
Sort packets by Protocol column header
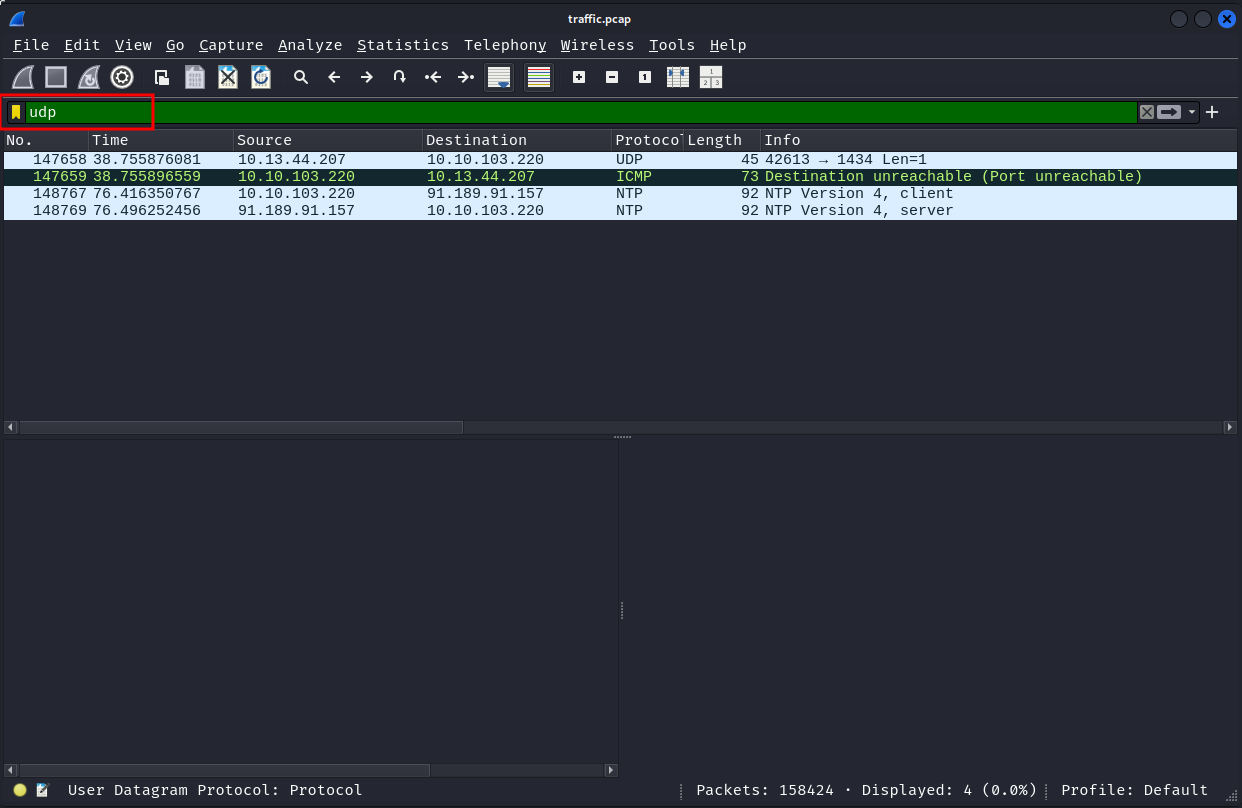coord(646,140)
